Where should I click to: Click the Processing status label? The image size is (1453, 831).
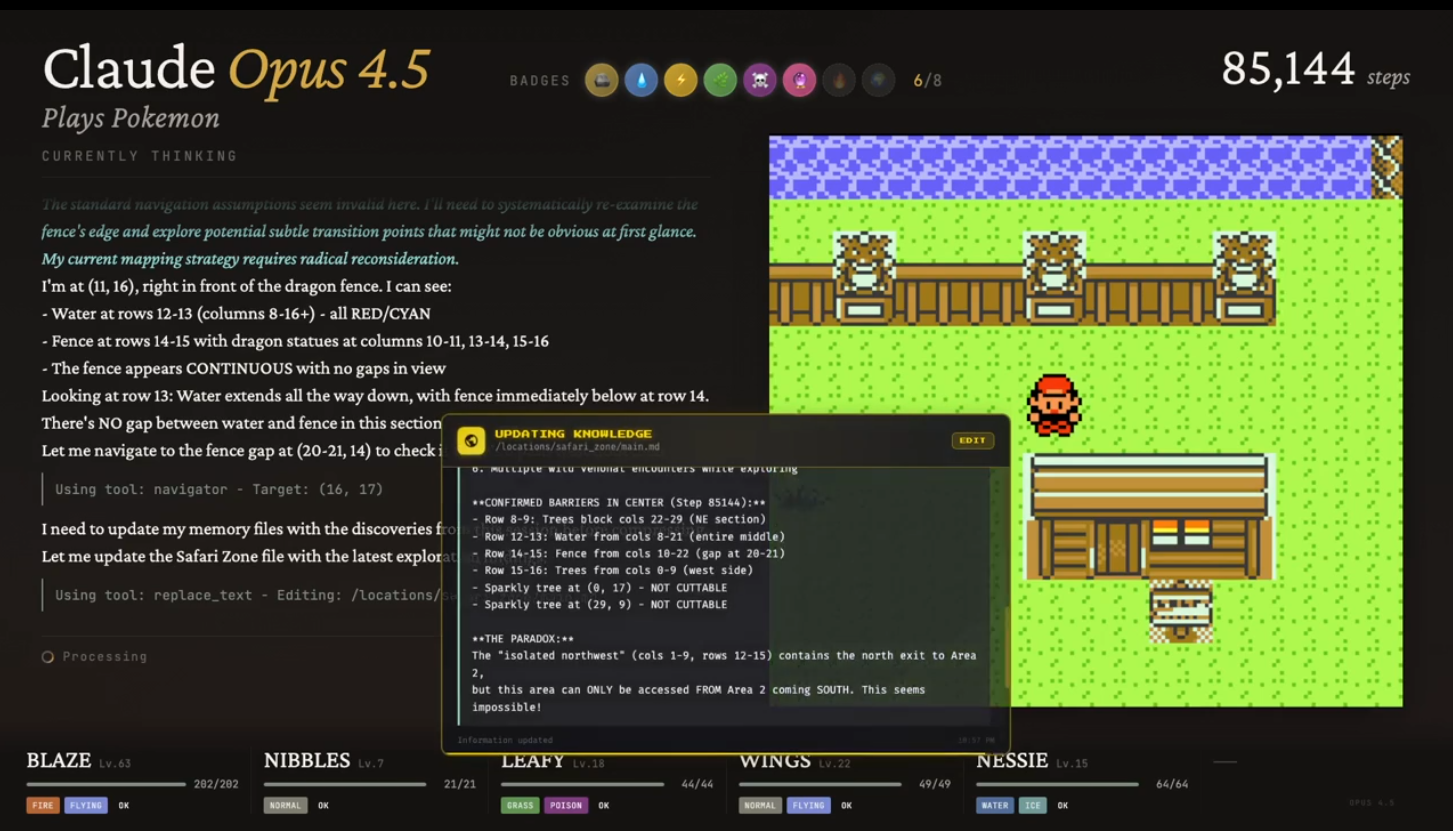pyautogui.click(x=105, y=657)
